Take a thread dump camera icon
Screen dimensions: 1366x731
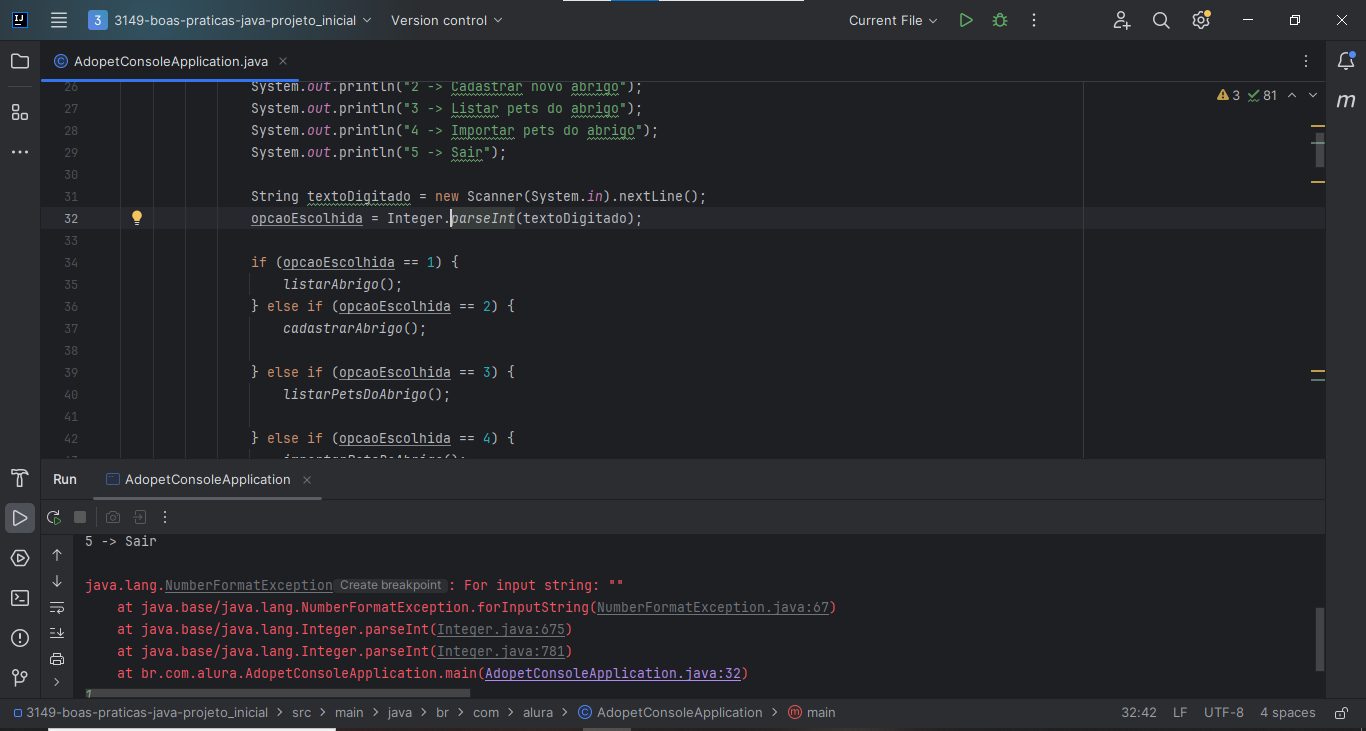pos(113,517)
